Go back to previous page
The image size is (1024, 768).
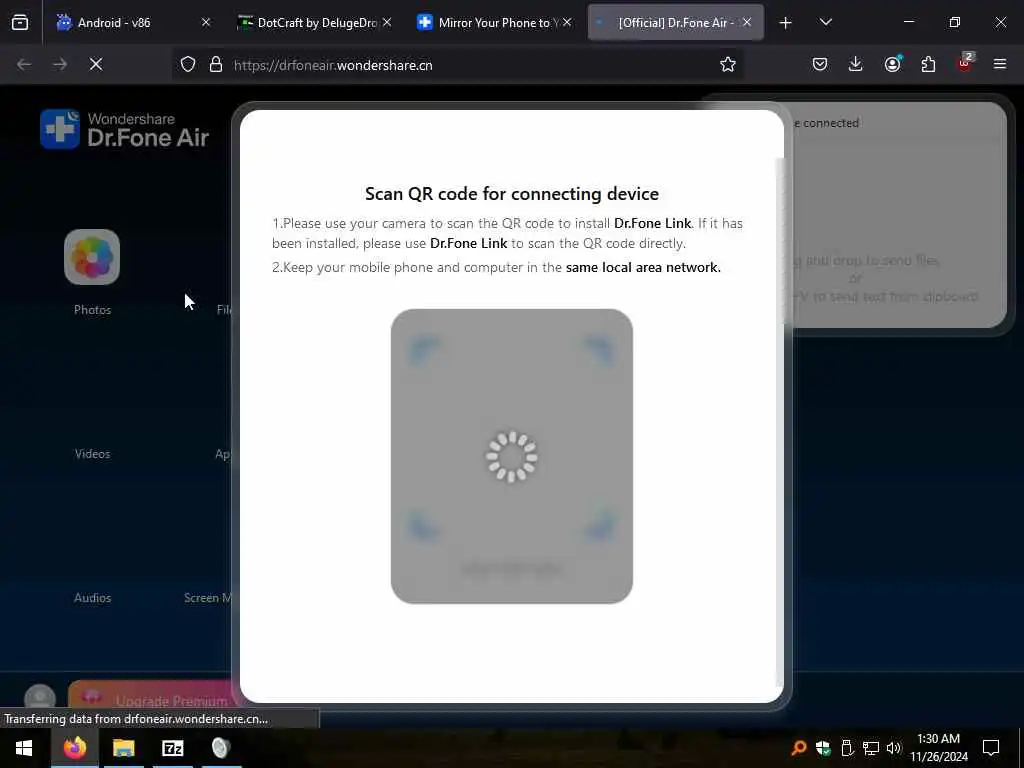(x=24, y=64)
